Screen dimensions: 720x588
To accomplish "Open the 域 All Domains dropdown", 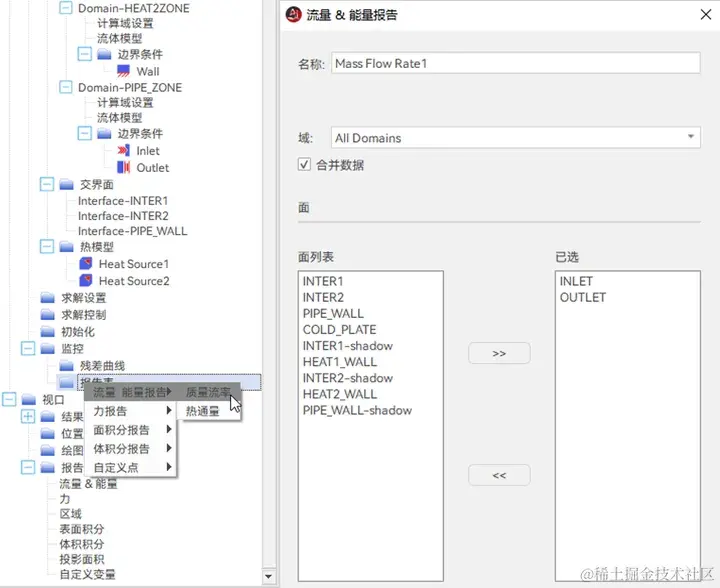I will pos(515,137).
